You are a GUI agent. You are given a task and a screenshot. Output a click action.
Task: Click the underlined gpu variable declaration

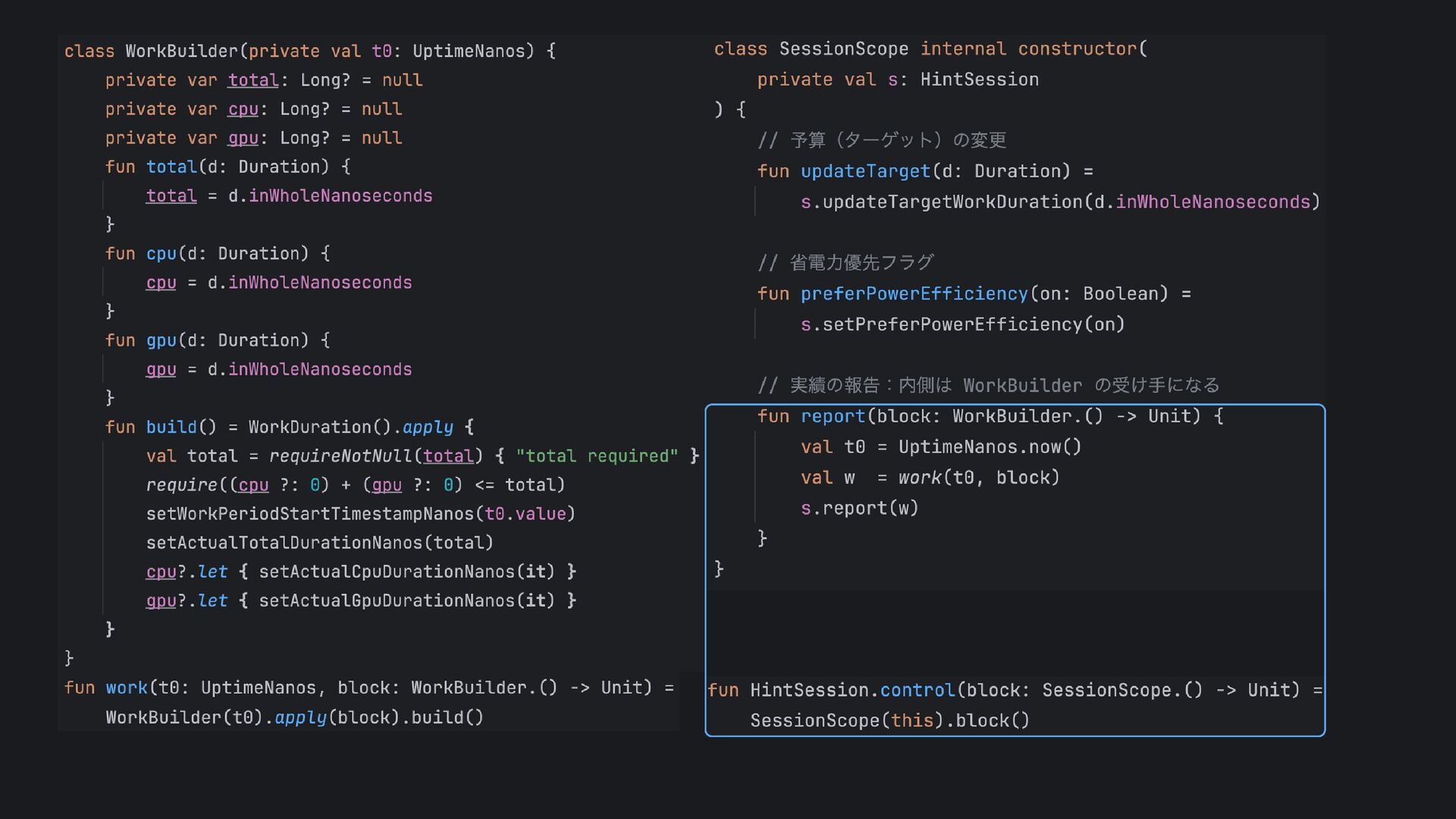[x=243, y=138]
